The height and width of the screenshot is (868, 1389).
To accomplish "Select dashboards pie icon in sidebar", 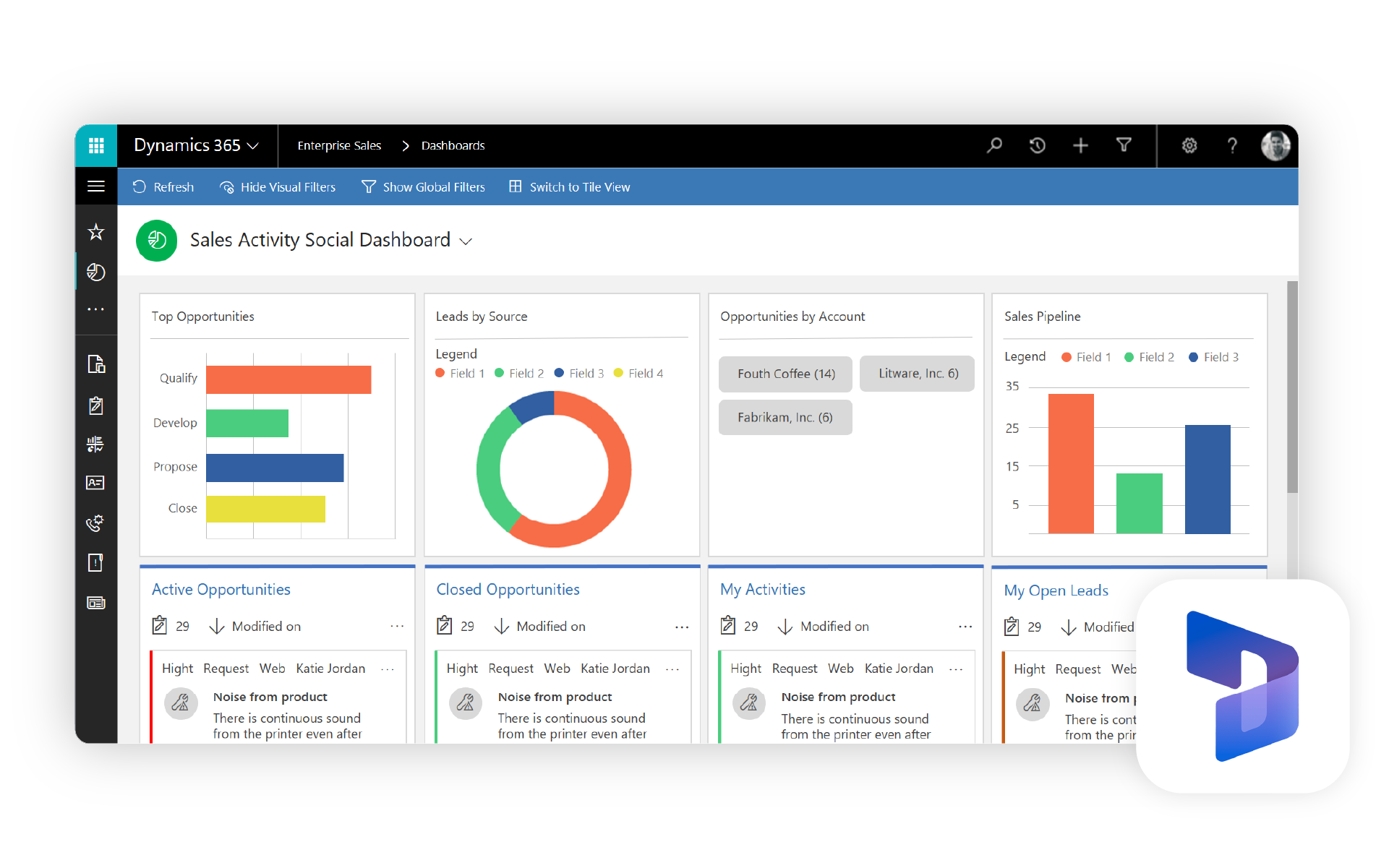I will click(95, 272).
